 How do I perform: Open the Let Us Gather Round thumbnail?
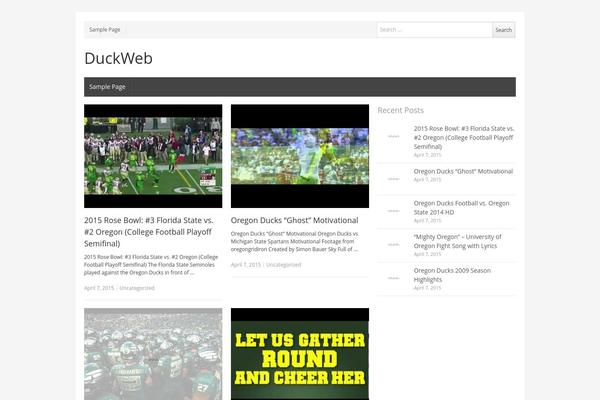click(300, 354)
